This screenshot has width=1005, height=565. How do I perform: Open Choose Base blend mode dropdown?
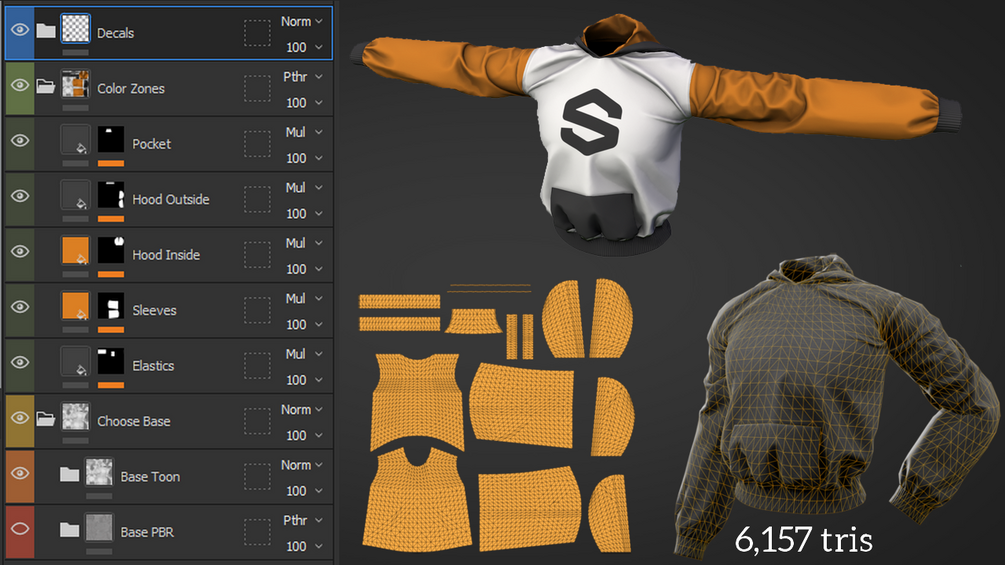302,409
